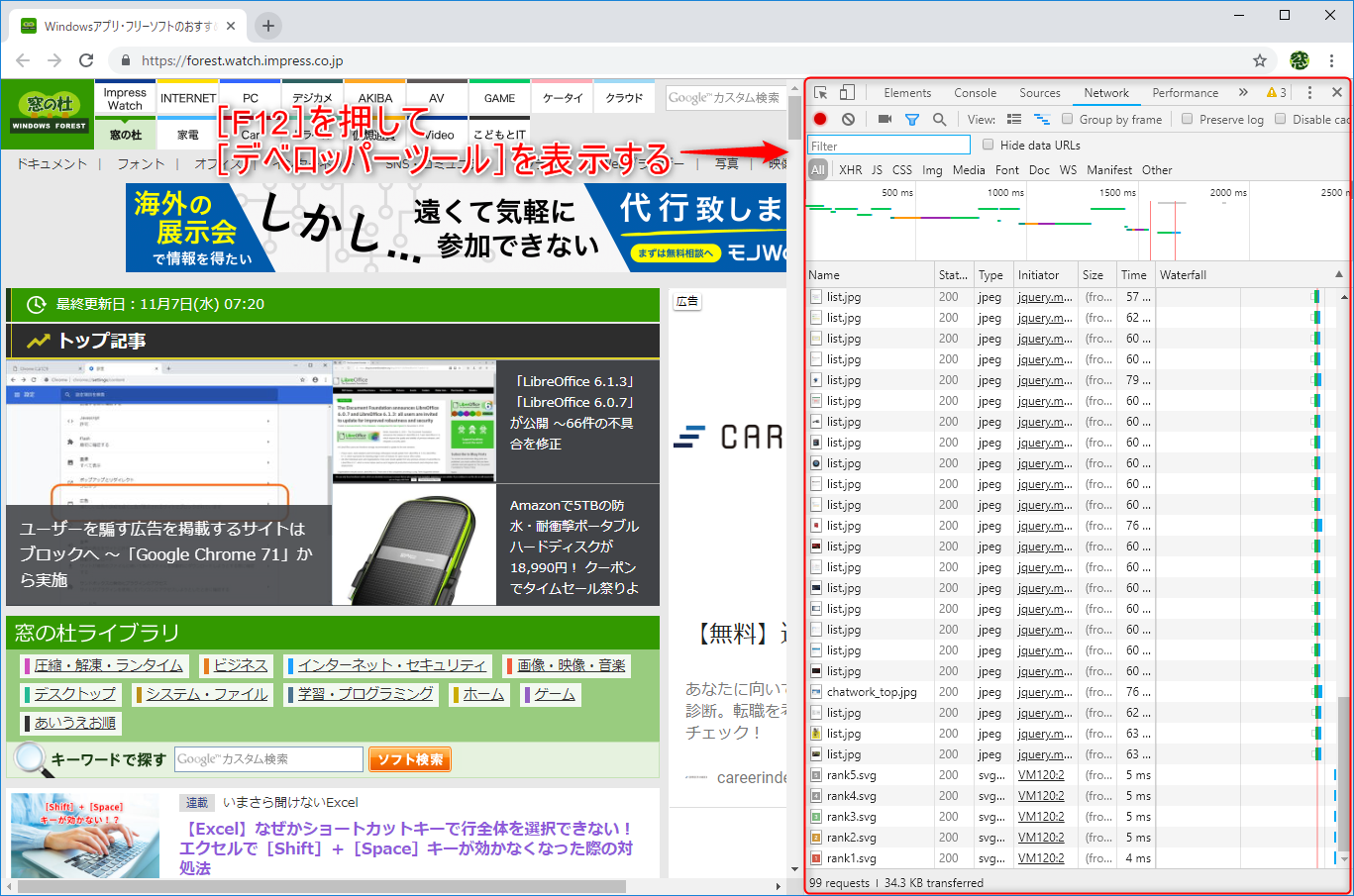Viewport: 1354px width, 896px height.
Task: Sort requests by the Name column header
Action: tap(871, 274)
